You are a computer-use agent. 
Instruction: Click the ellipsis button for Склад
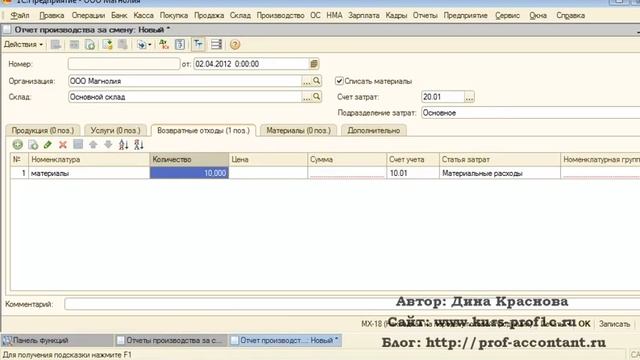coord(307,97)
